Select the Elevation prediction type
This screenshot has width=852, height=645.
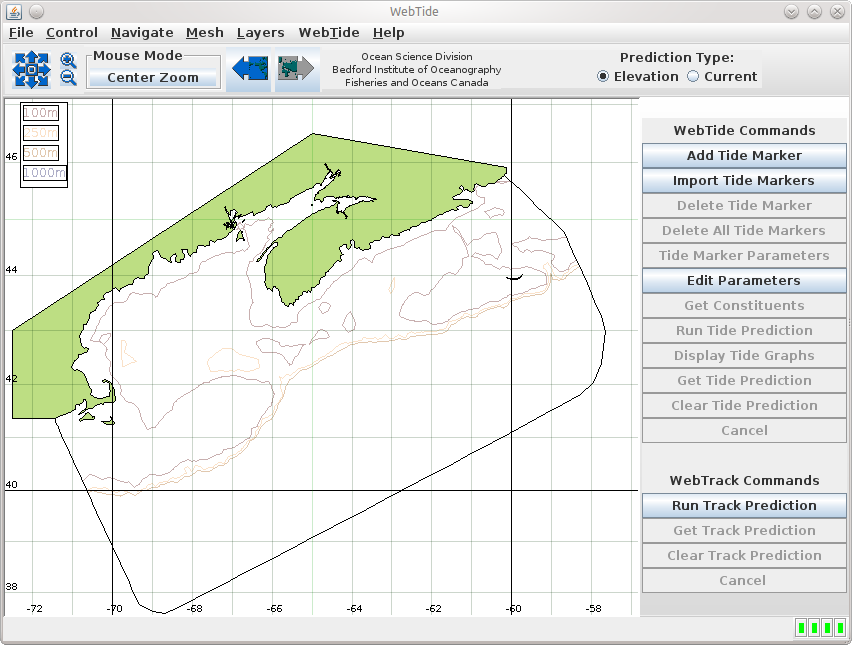604,77
